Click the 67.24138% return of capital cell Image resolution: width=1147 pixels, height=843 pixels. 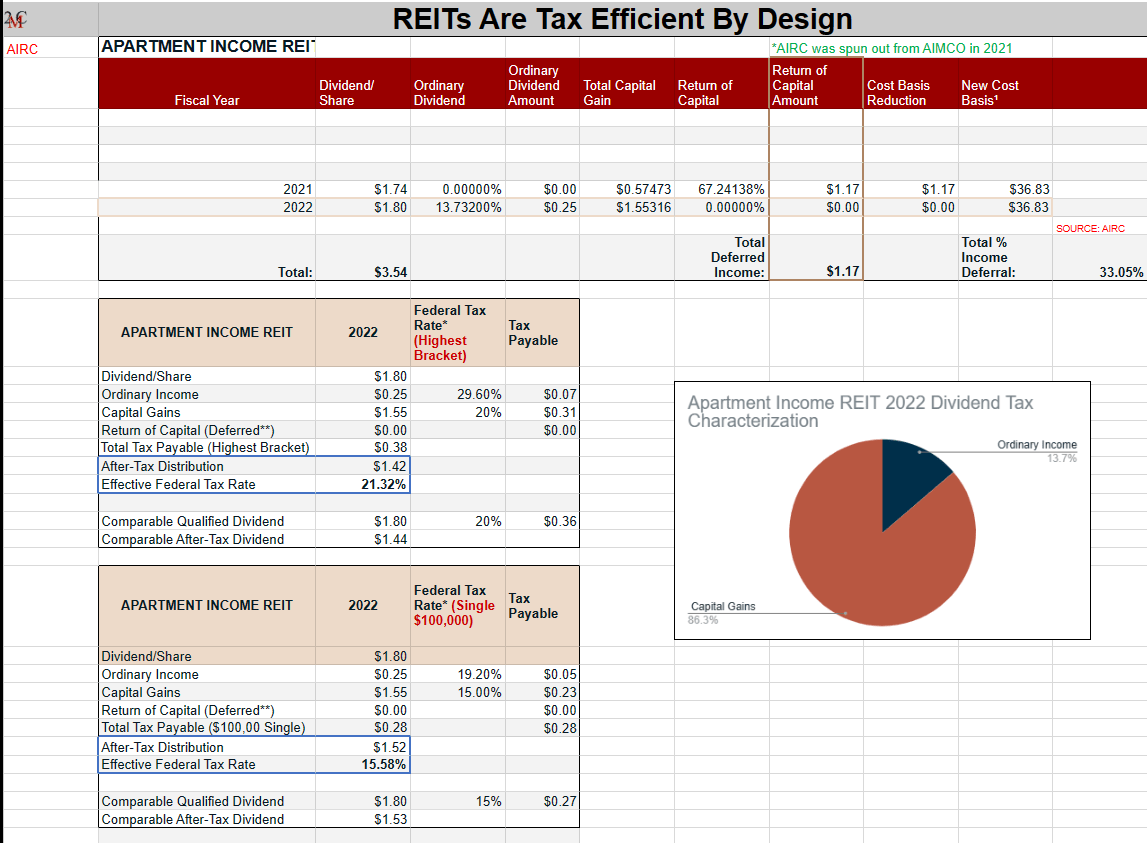pyautogui.click(x=731, y=189)
